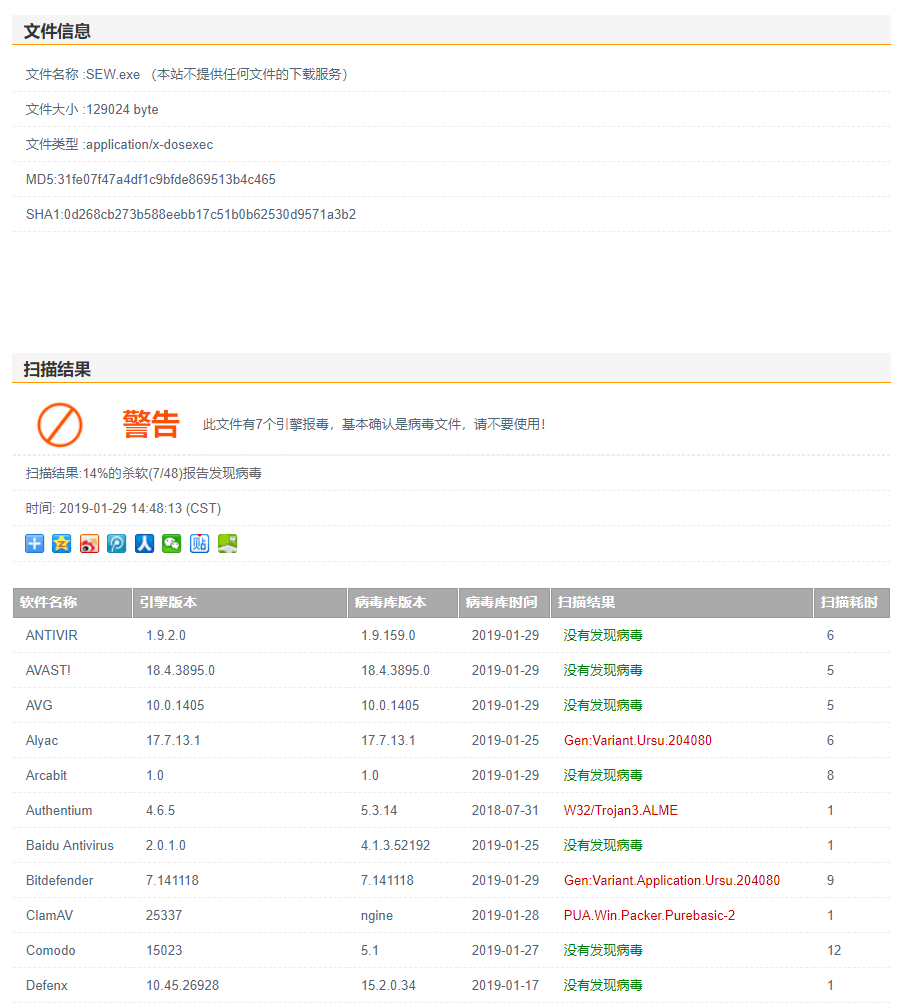Click ANTIVIR's 没有发现病毒 result
Viewport: 905px width, 1007px height.
click(x=603, y=635)
